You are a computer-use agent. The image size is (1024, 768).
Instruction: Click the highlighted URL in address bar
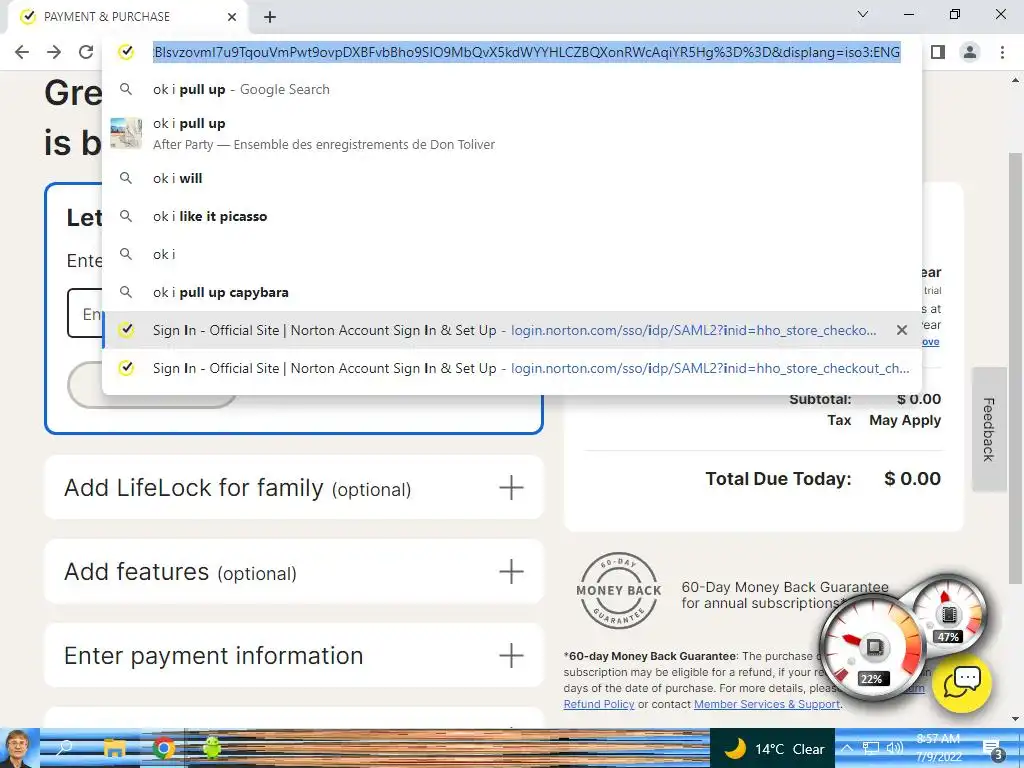[x=526, y=52]
